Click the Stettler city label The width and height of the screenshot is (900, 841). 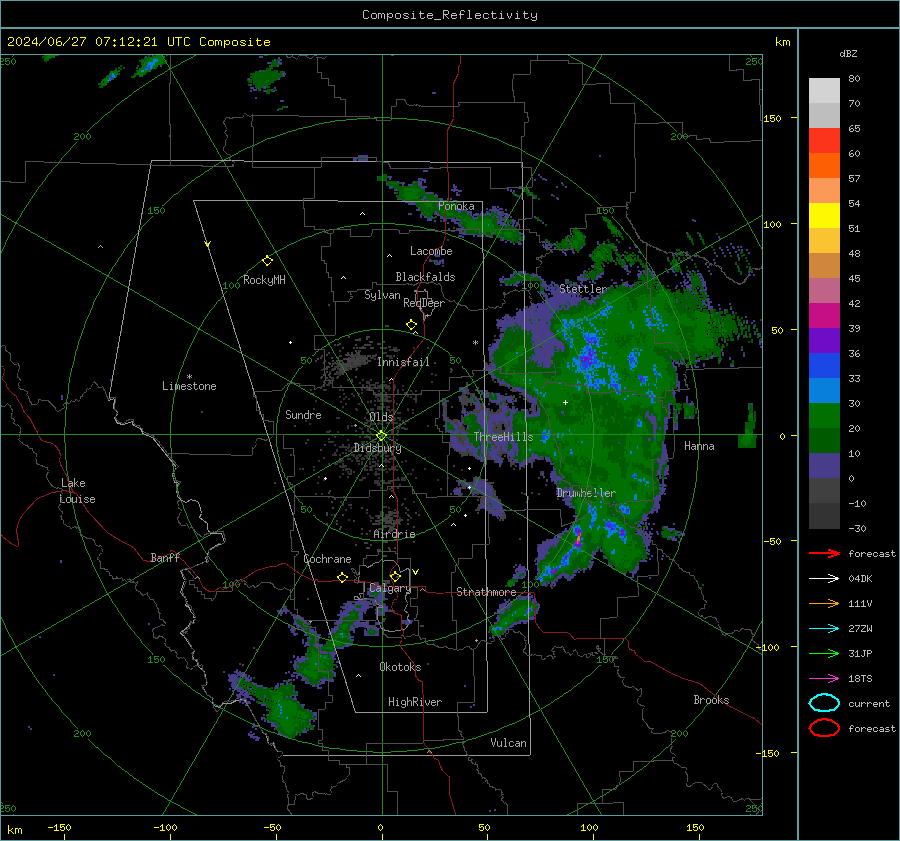click(583, 289)
